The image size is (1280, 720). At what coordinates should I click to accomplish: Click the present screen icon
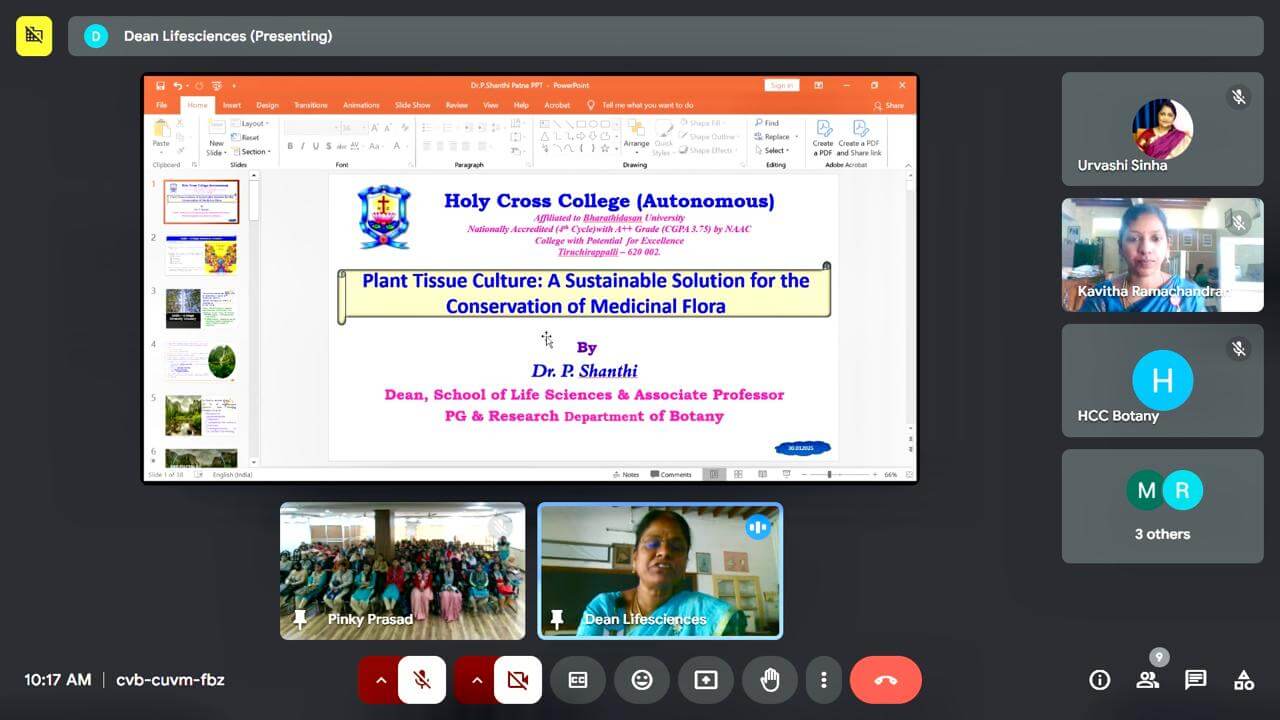point(706,680)
